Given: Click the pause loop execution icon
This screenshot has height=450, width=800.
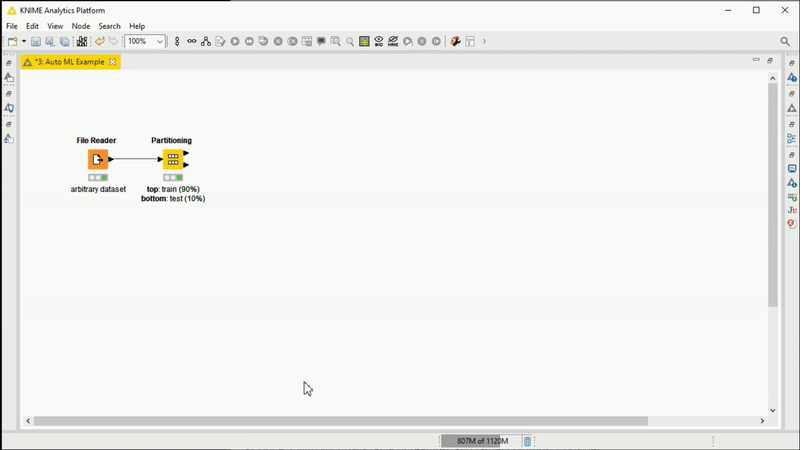Looking at the screenshot, I should coord(422,41).
